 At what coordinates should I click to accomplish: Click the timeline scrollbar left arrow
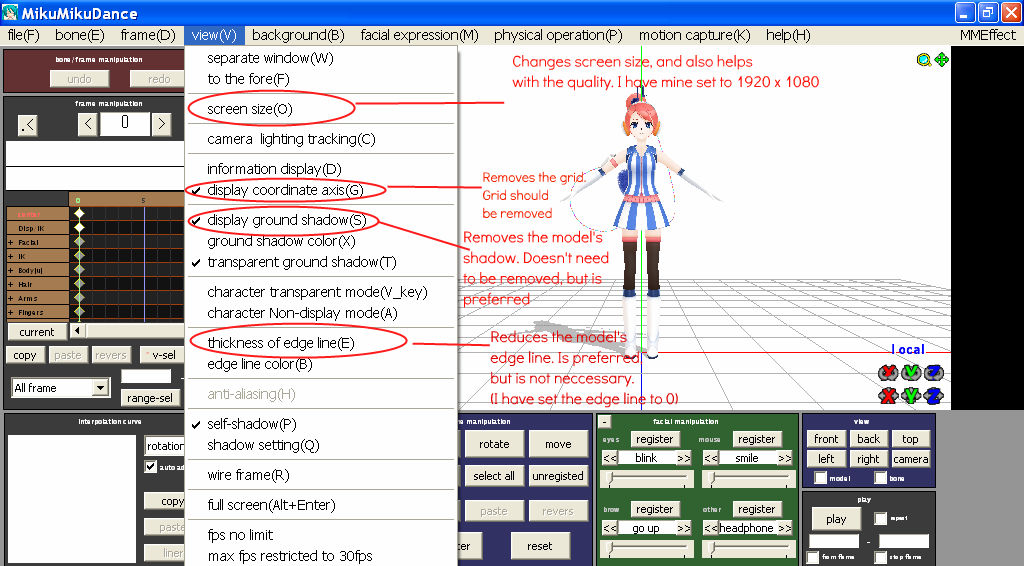pos(77,330)
